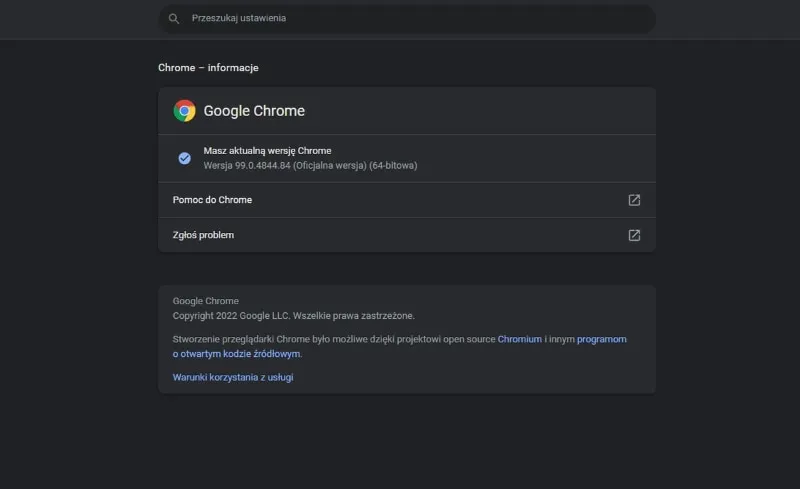The height and width of the screenshot is (489, 800).
Task: Click the 'Chrome – informacje' page heading
Action: point(208,68)
